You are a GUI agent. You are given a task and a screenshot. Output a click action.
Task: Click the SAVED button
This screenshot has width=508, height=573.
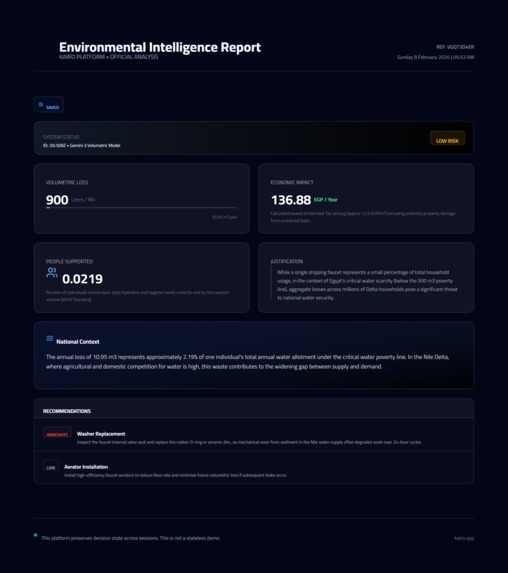(x=49, y=105)
